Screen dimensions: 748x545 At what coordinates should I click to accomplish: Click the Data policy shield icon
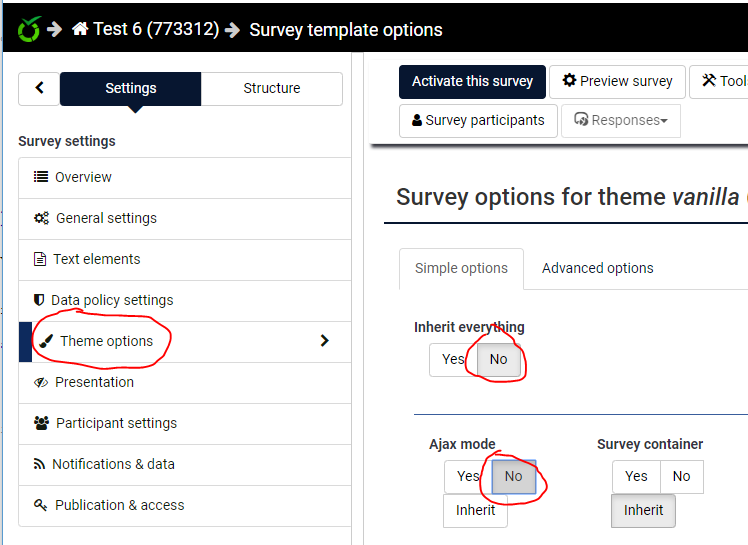(39, 300)
